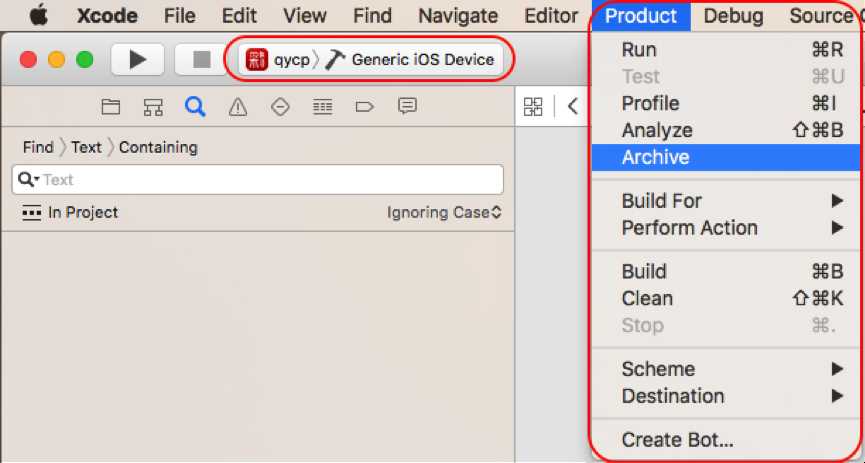Go back with the editor chevron
Image resolution: width=865 pixels, height=463 pixels.
573,106
